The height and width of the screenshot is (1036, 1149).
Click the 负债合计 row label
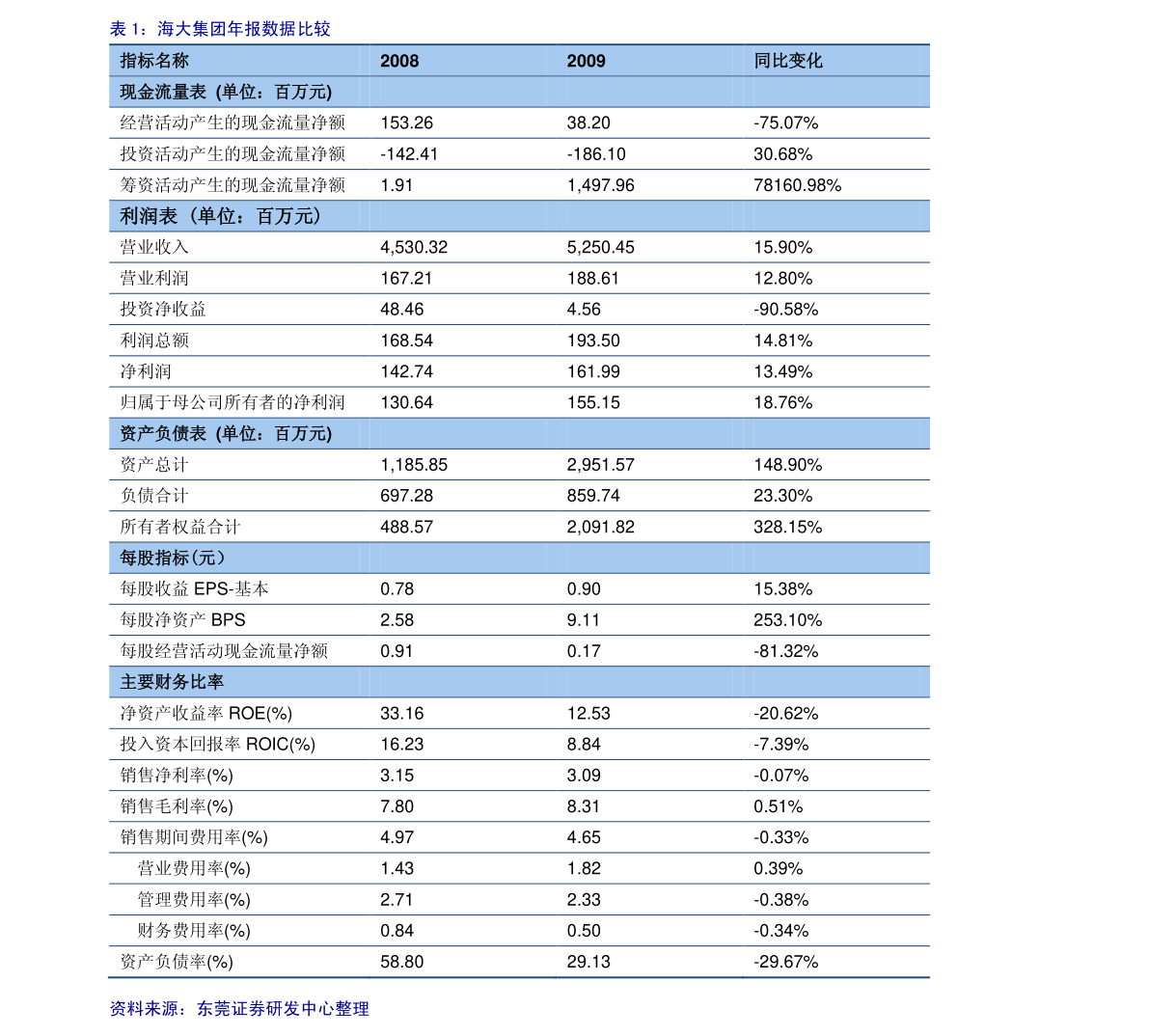click(x=154, y=496)
